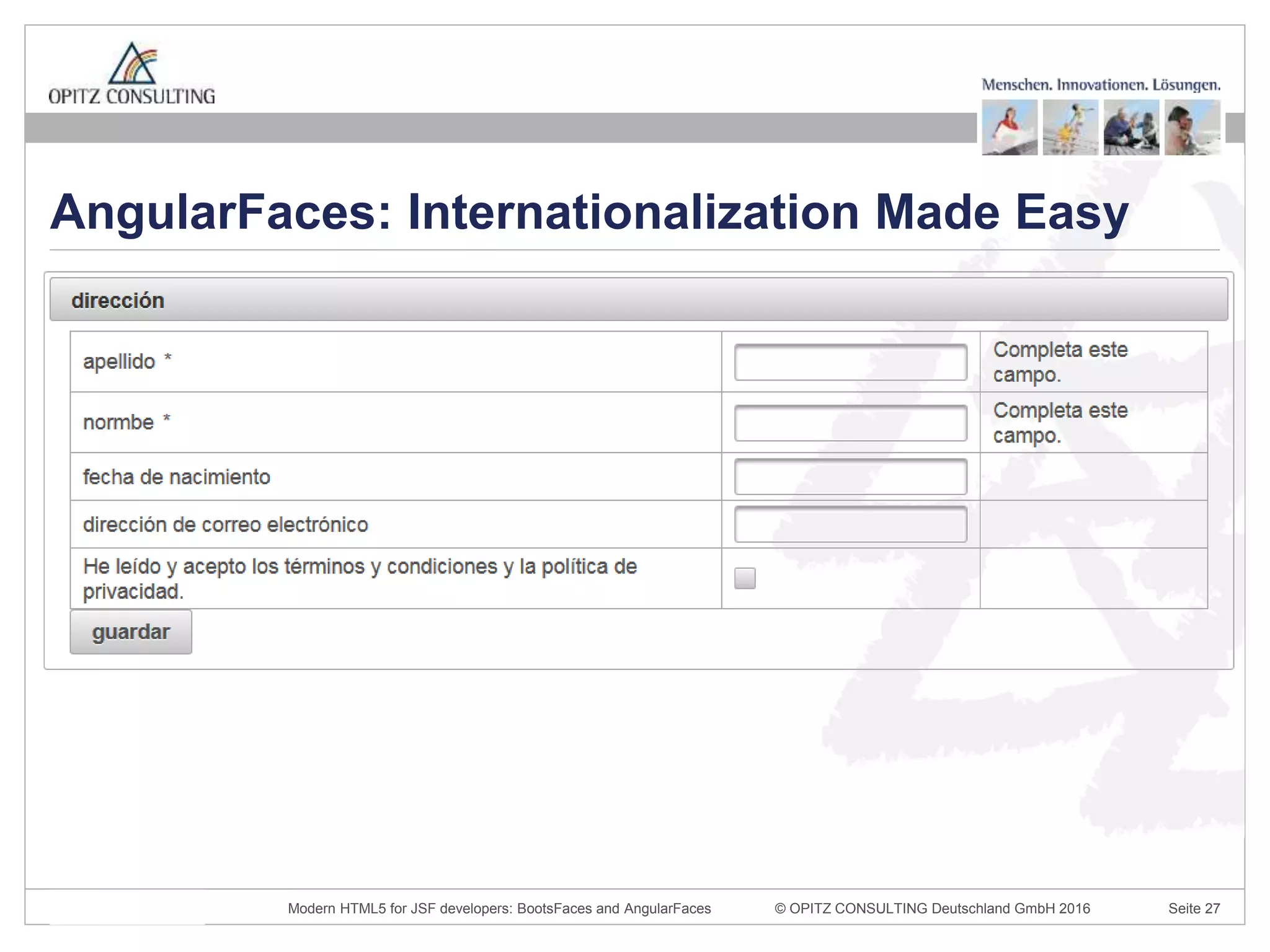The width and height of the screenshot is (1270, 952).
Task: Click the 'dirección de correo electrónico' label
Action: (x=226, y=524)
